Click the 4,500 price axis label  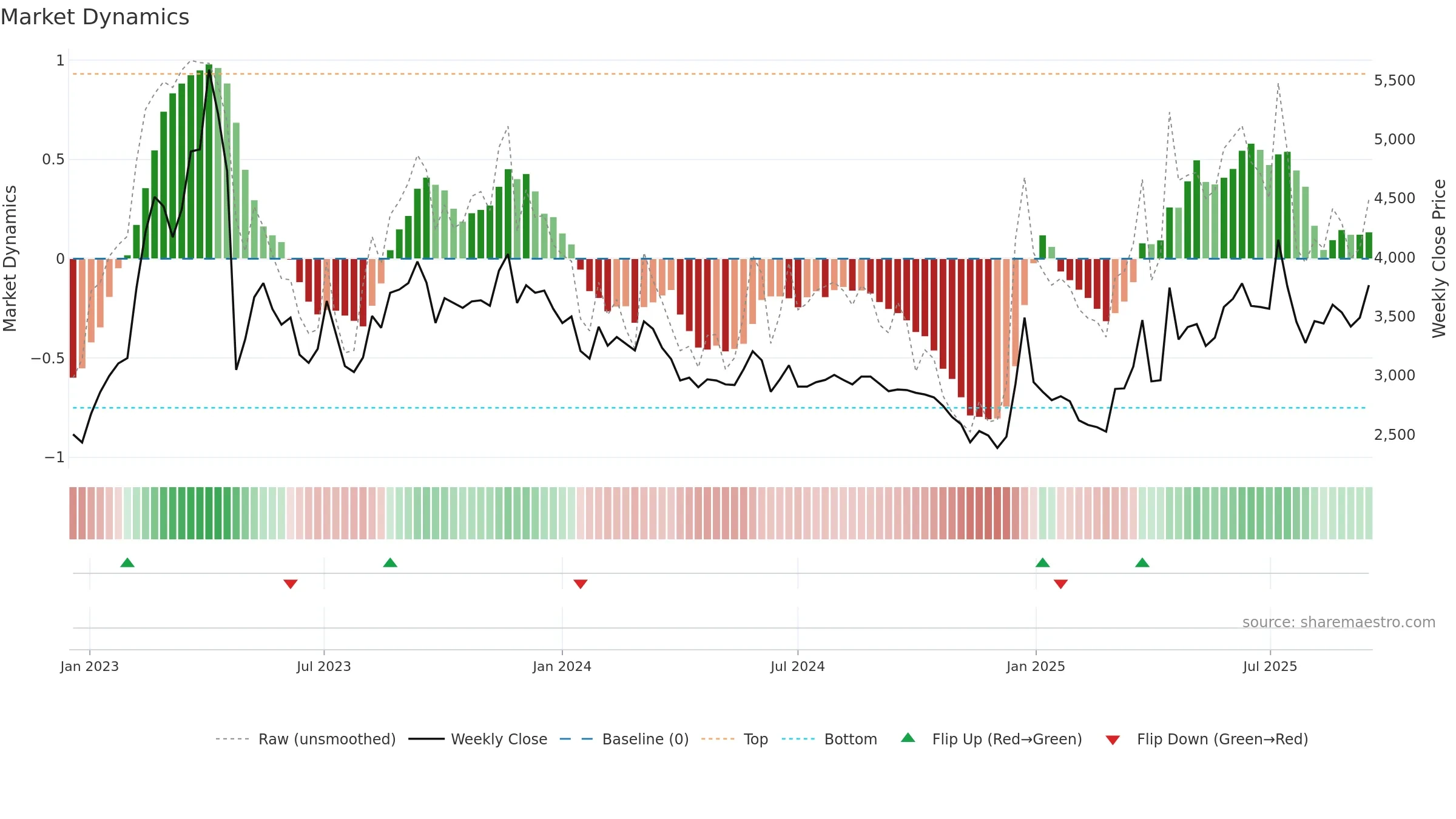tap(1395, 198)
